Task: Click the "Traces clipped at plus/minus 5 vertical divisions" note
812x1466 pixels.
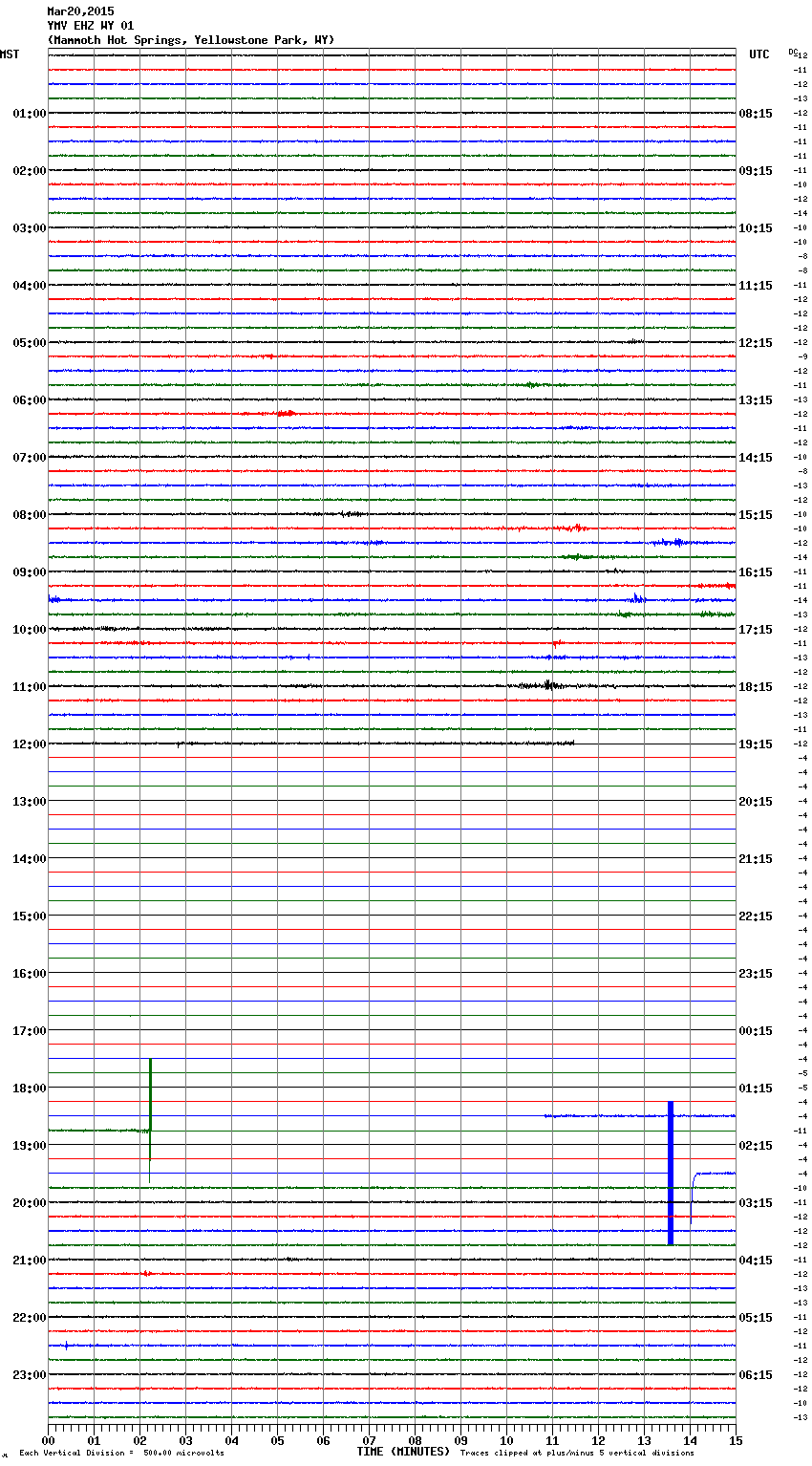Action: point(577,1454)
